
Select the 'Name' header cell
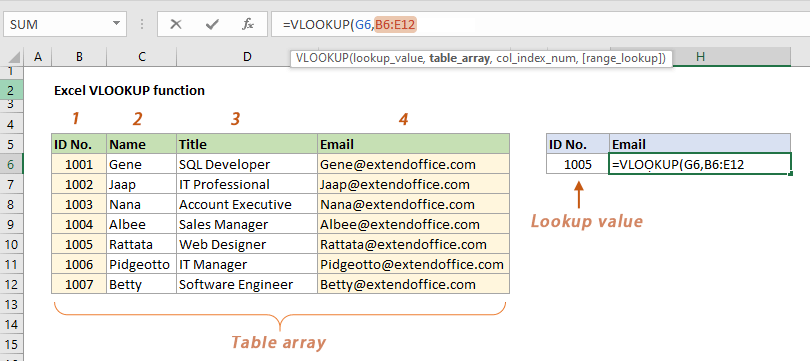142,144
